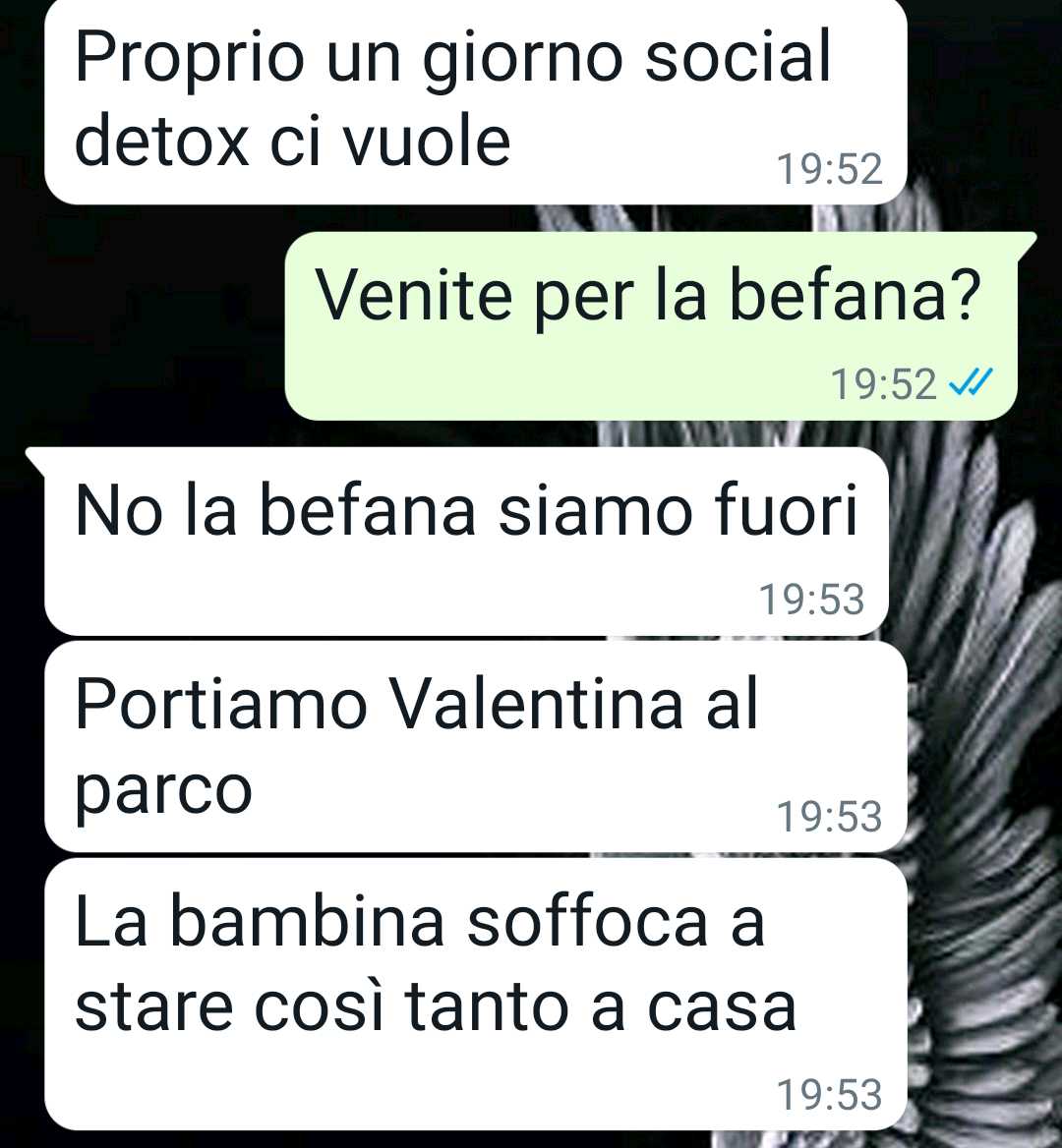Click the 19:53 timestamp under 'tanto a casa'
Image resolution: width=1062 pixels, height=1148 pixels.
(829, 1095)
